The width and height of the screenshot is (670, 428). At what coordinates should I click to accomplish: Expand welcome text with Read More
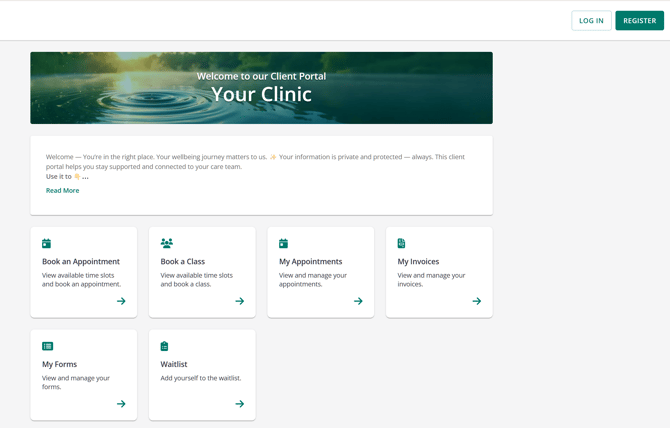[62, 190]
